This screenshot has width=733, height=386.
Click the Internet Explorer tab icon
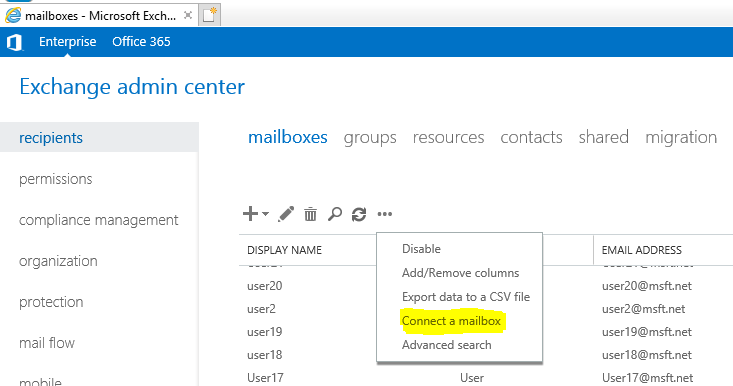pos(13,15)
